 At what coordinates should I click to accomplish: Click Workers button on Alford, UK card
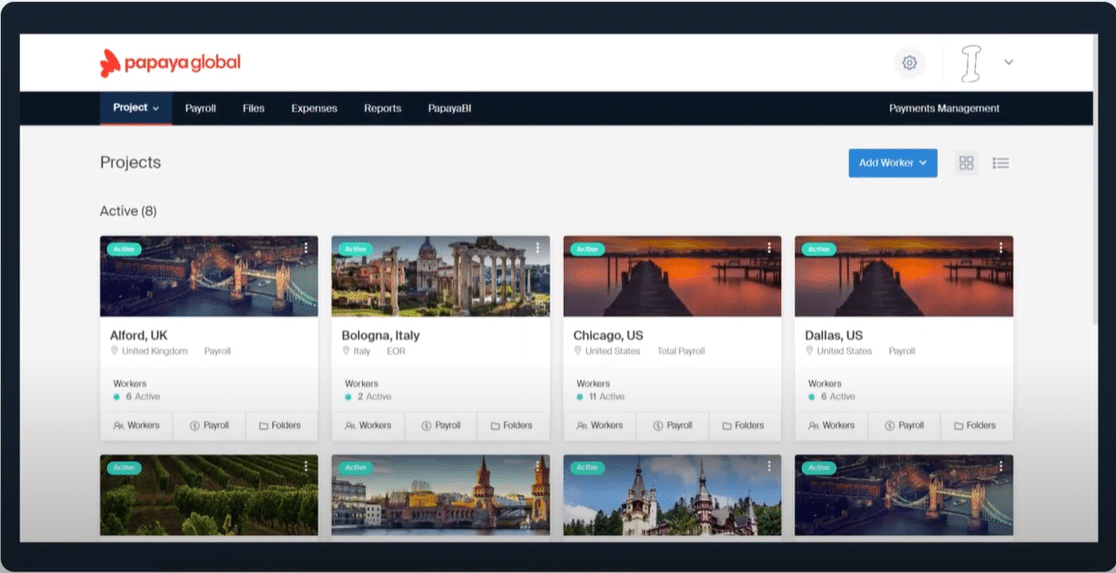(137, 426)
